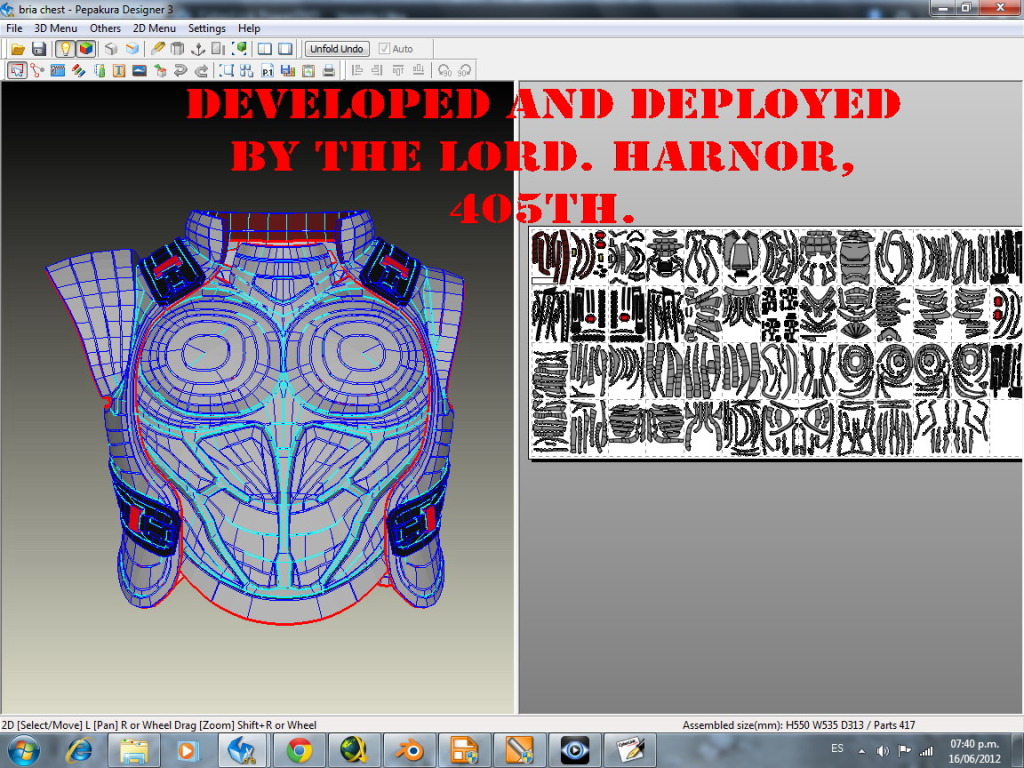Open the clock showing 07:40 p.m.
1024x768 pixels.
tap(974, 751)
